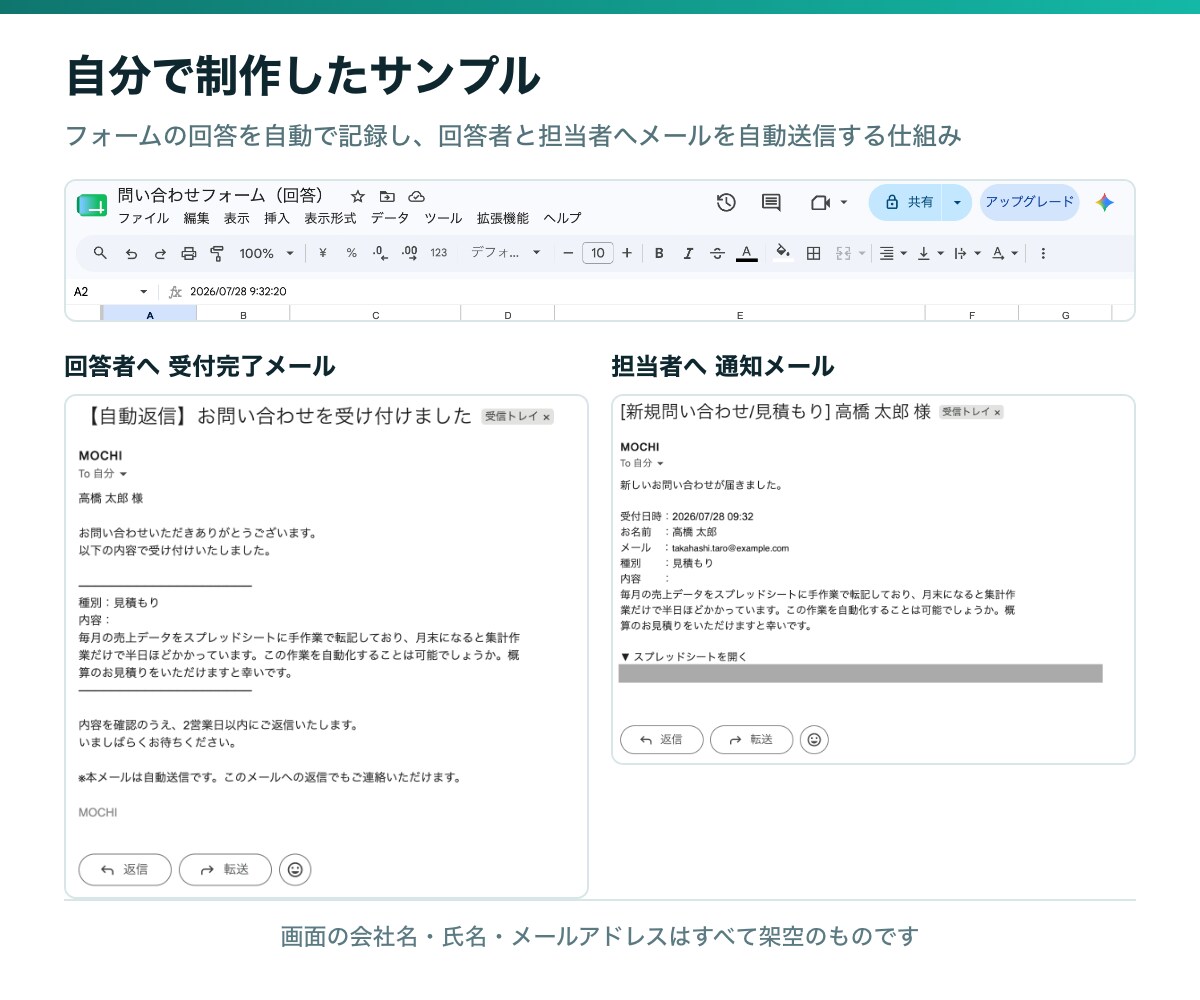Open the toolbar three-dot more menu

[x=1043, y=254]
